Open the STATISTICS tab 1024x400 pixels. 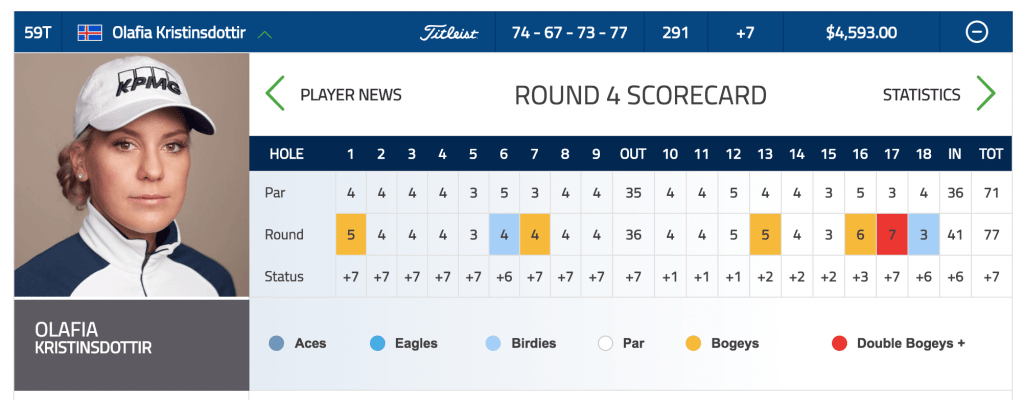(921, 95)
